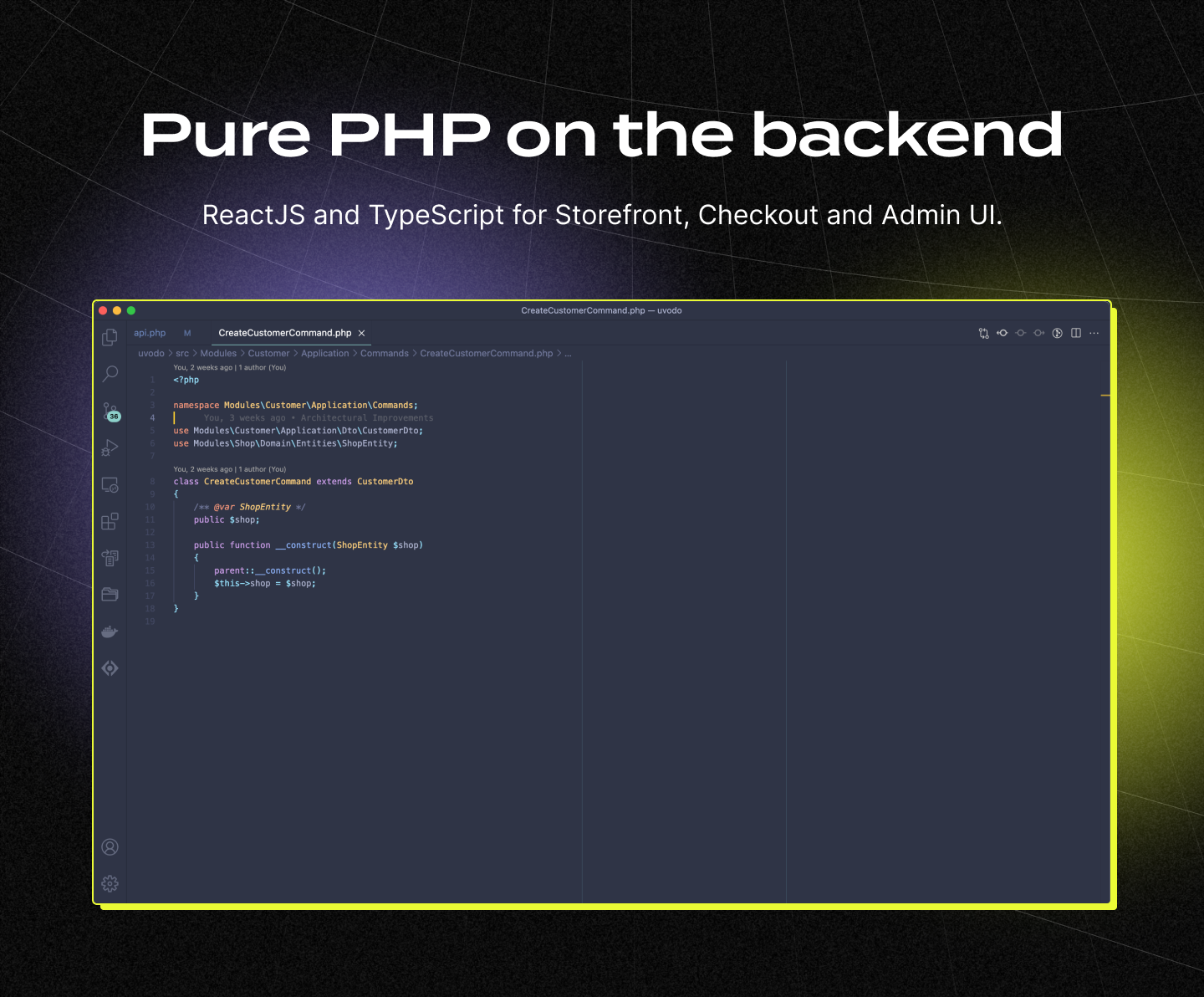
Task: Open the GitLens diamond icon panel
Action: (x=110, y=668)
